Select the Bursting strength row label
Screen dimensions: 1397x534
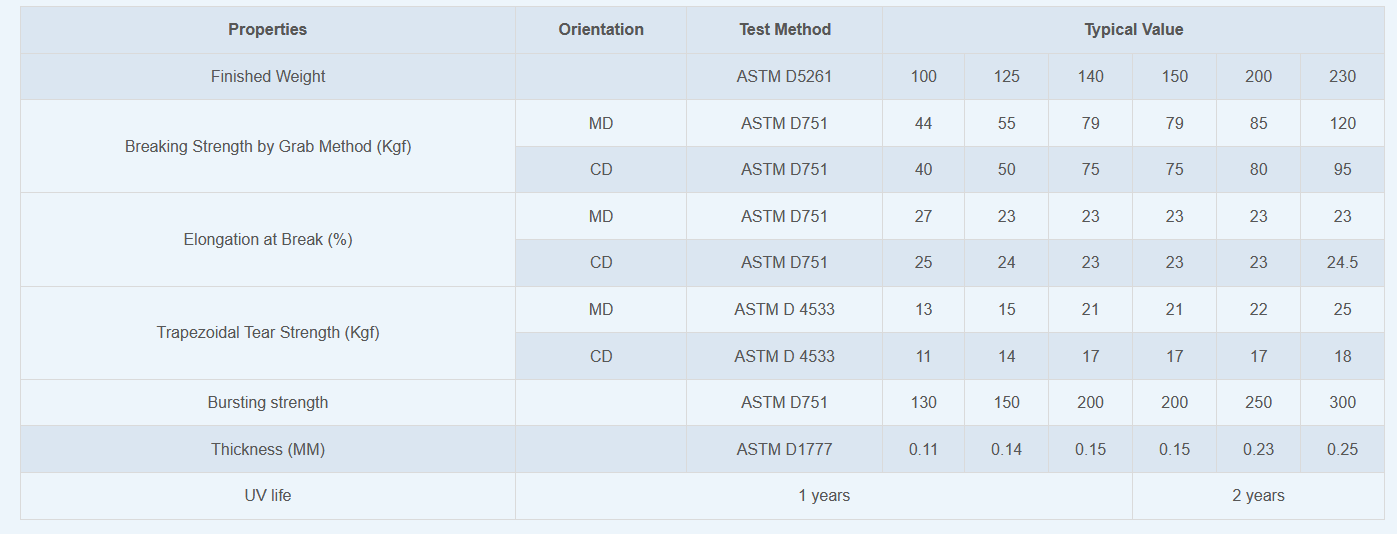[267, 403]
